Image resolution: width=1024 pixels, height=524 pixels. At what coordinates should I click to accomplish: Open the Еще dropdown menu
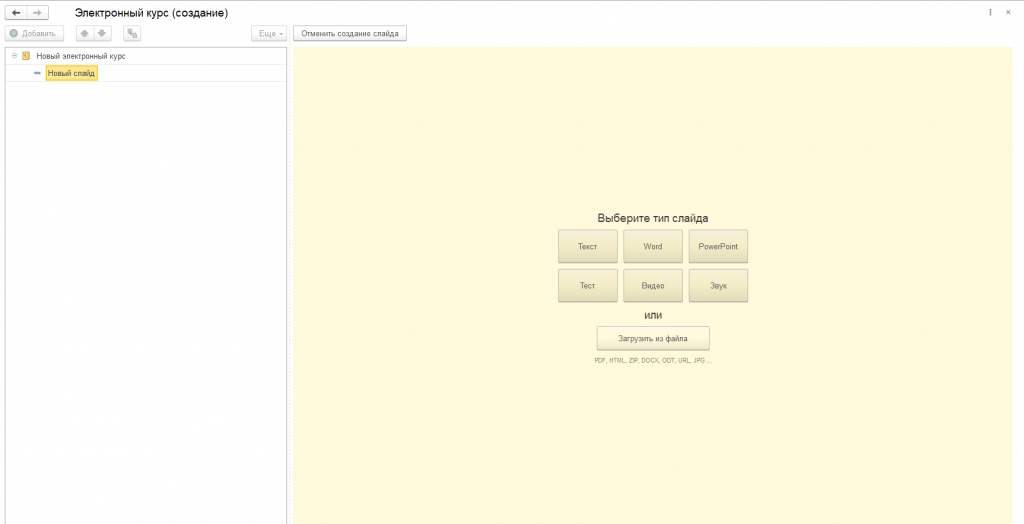coord(269,33)
